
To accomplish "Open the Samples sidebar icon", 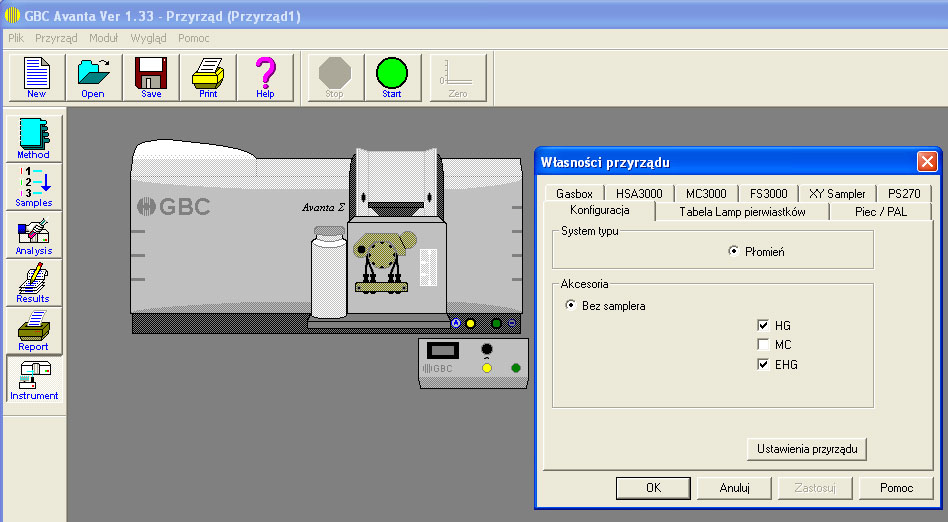I will click(x=34, y=187).
